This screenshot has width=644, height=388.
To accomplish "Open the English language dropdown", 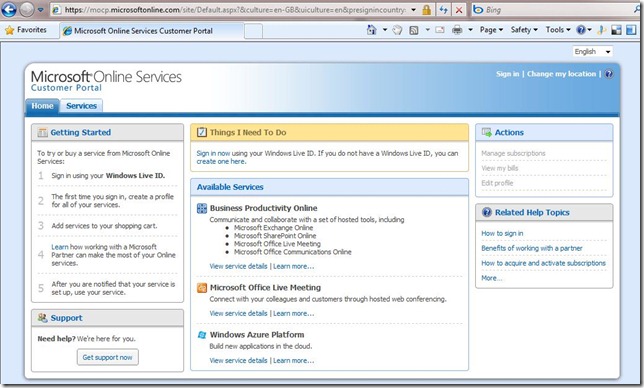I will pos(593,51).
